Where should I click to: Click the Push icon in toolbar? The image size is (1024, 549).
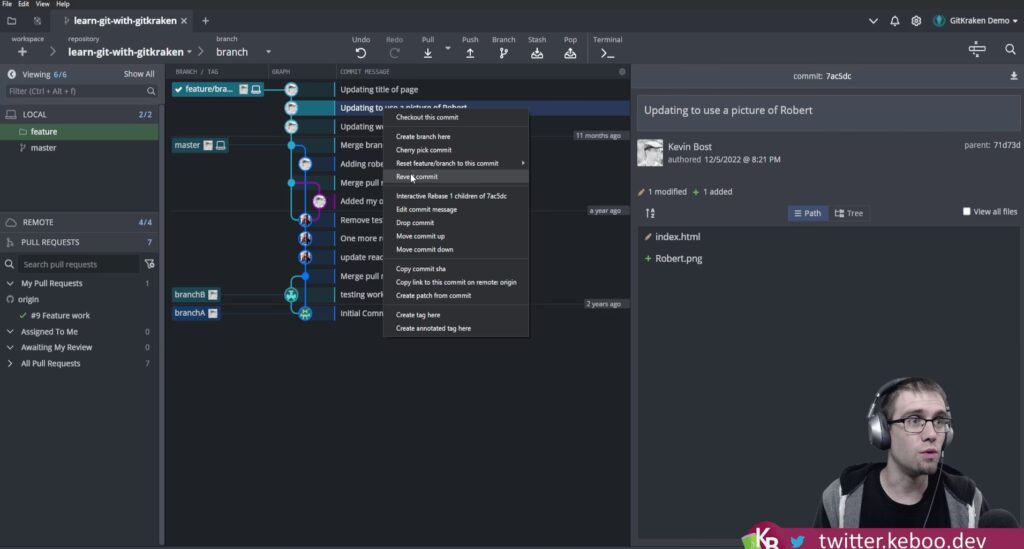pyautogui.click(x=469, y=52)
